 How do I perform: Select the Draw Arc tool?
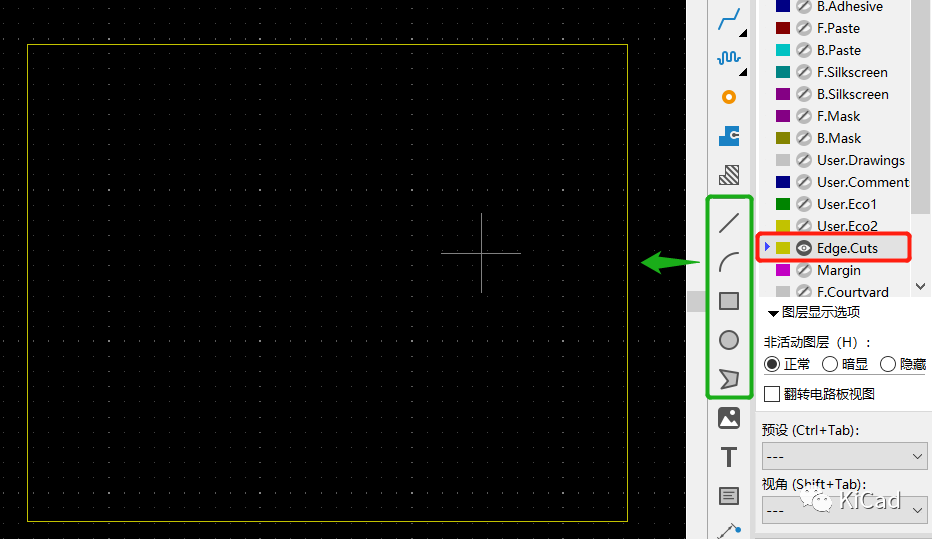729,262
